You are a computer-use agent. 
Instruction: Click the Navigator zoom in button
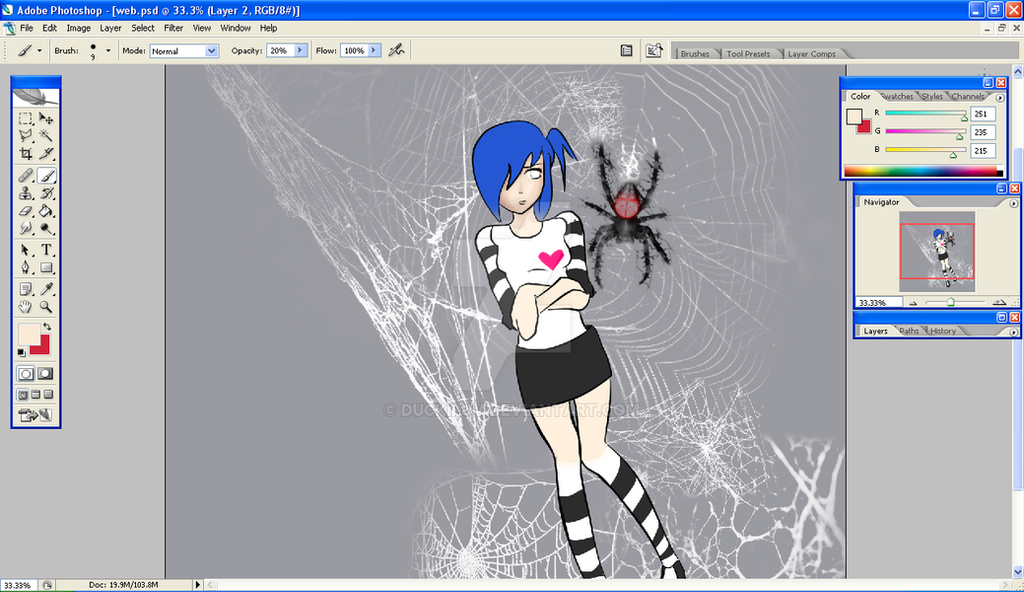click(999, 303)
